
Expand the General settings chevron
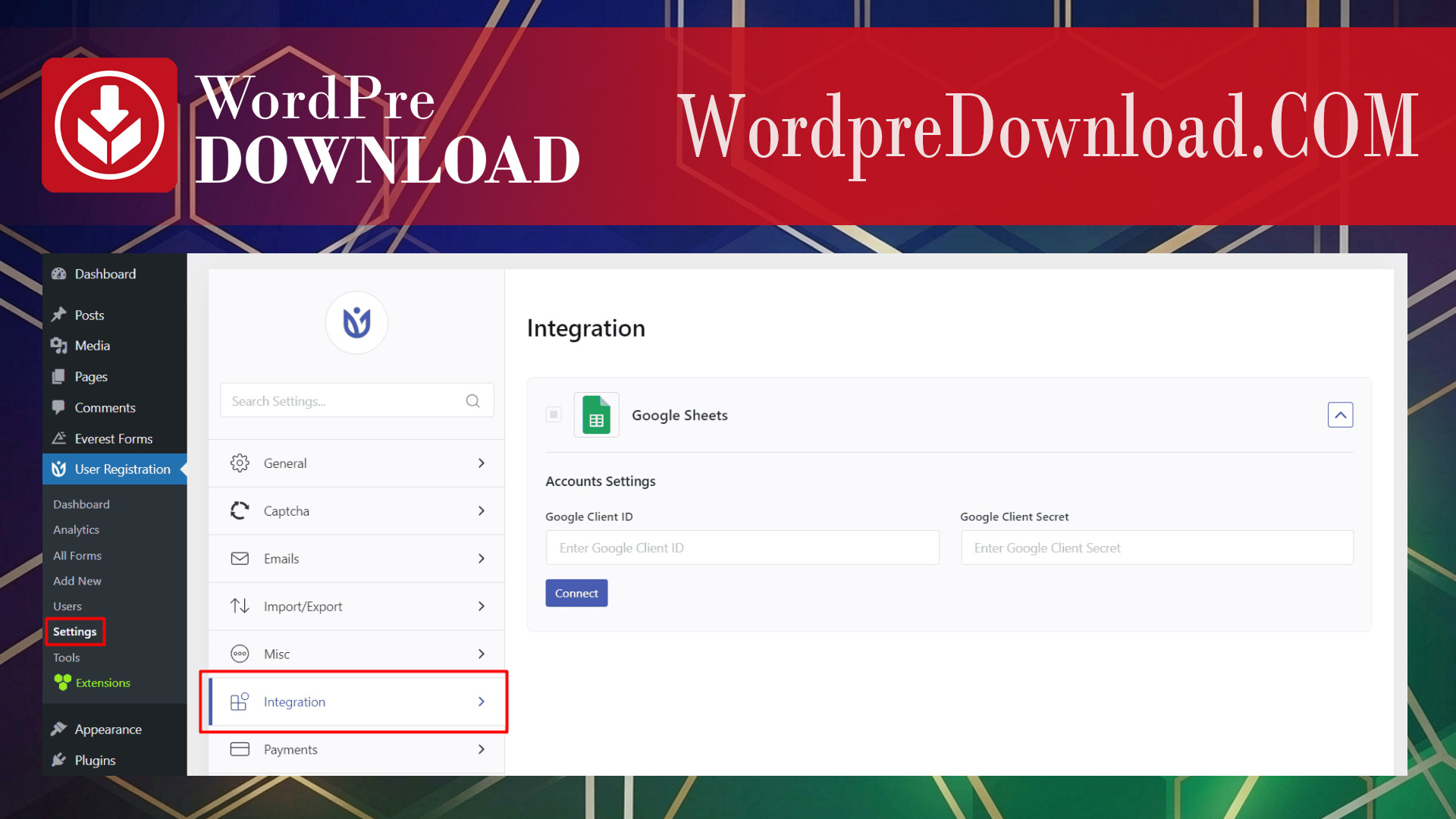[482, 463]
